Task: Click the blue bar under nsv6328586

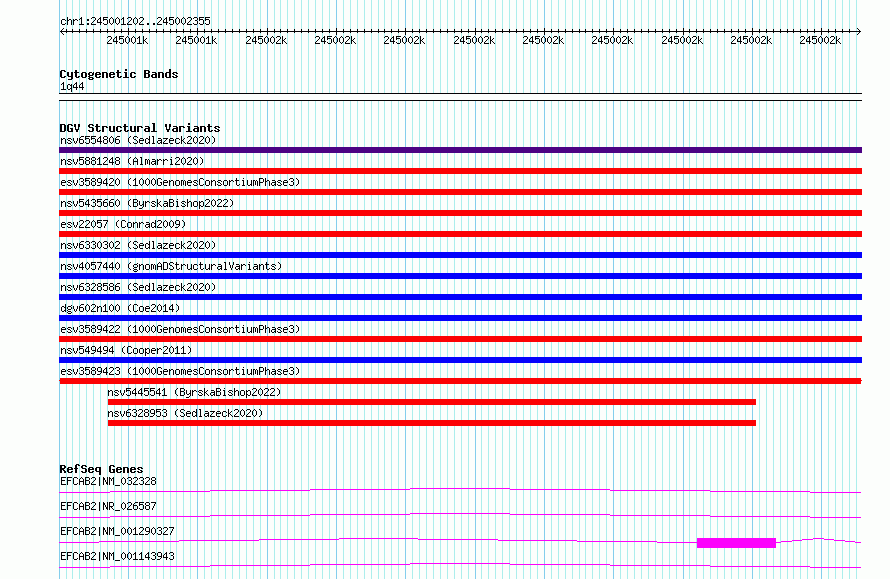Action: tap(460, 297)
